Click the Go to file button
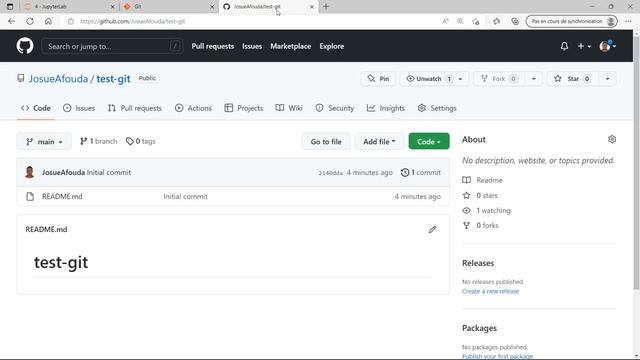The width and height of the screenshot is (640, 360). click(x=326, y=142)
